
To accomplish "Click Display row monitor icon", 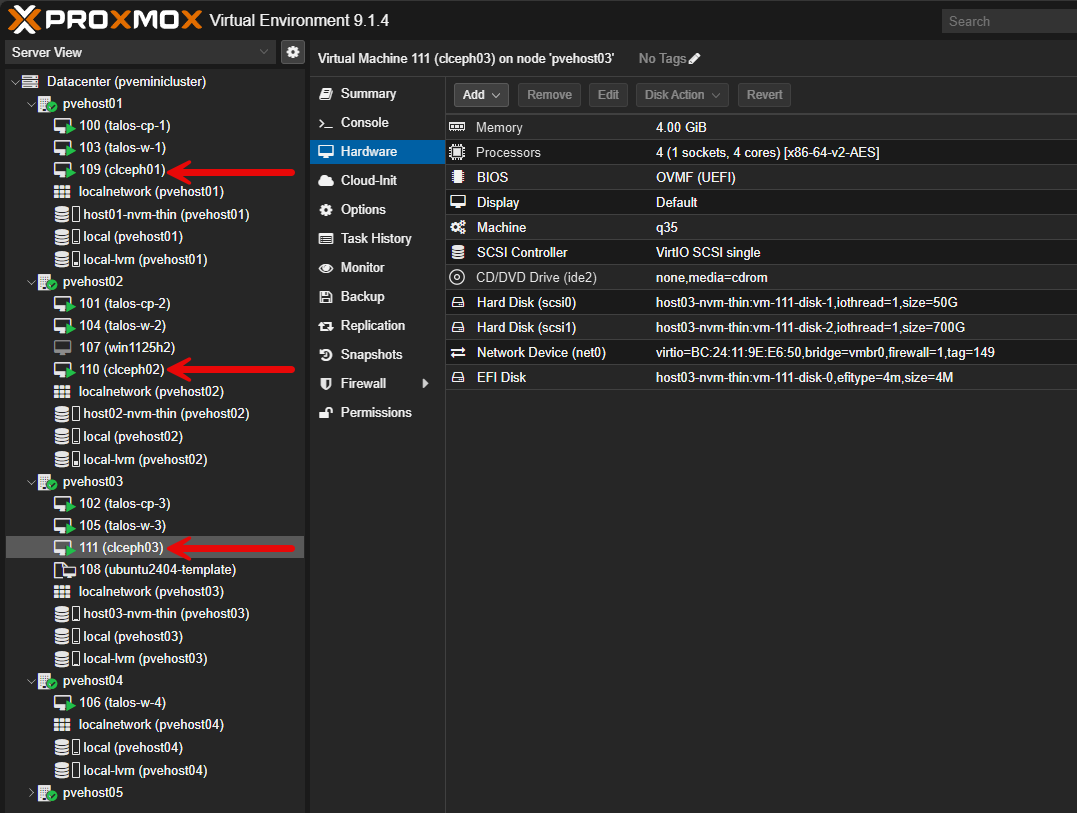I will tap(457, 202).
